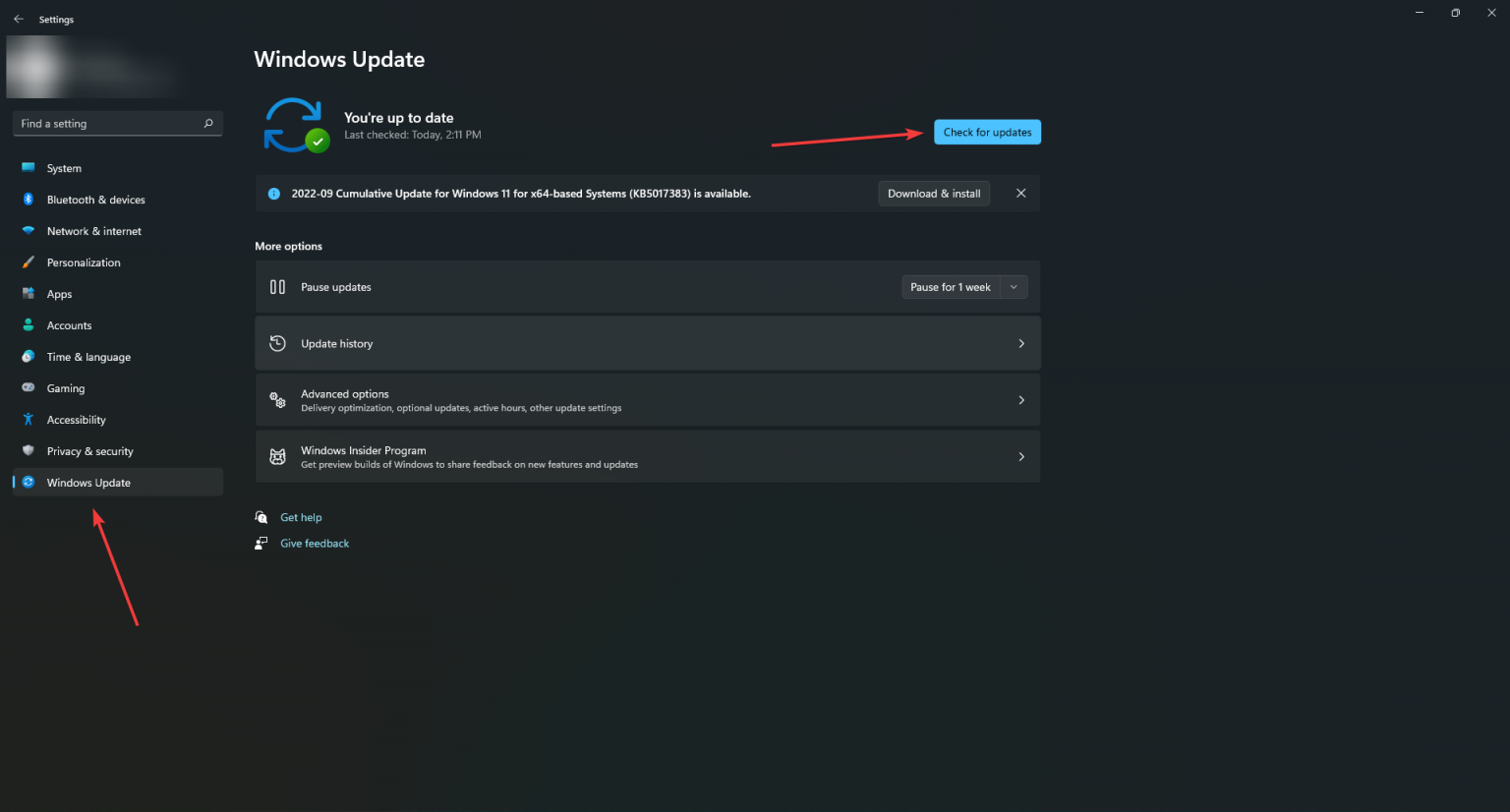Click the pause icon beside Pause updates

[x=278, y=287]
